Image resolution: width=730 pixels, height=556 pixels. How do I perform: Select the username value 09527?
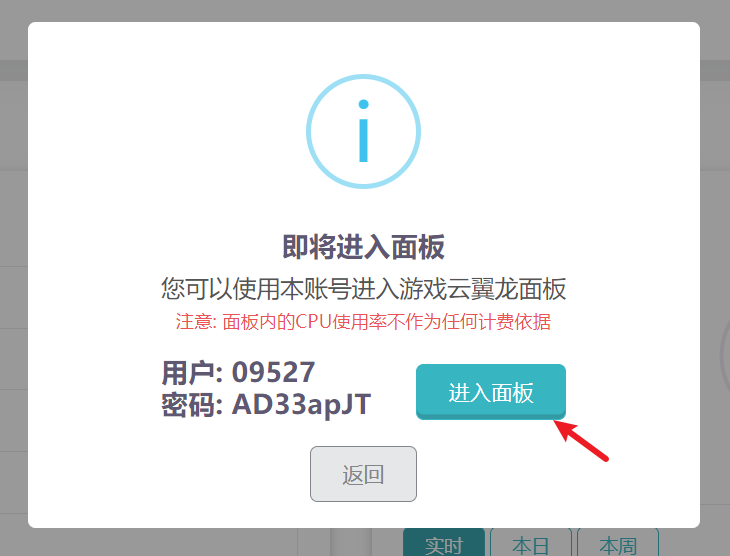[273, 373]
